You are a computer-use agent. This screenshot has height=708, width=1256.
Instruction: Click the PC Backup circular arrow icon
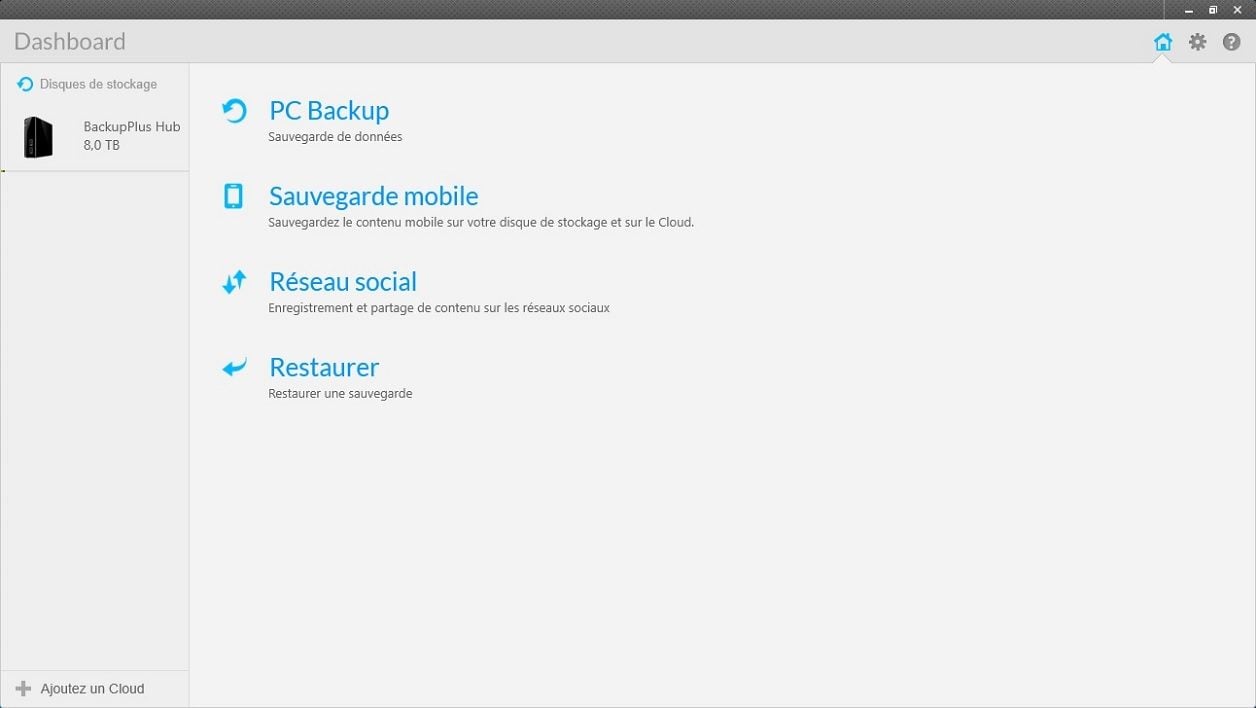[x=234, y=110]
